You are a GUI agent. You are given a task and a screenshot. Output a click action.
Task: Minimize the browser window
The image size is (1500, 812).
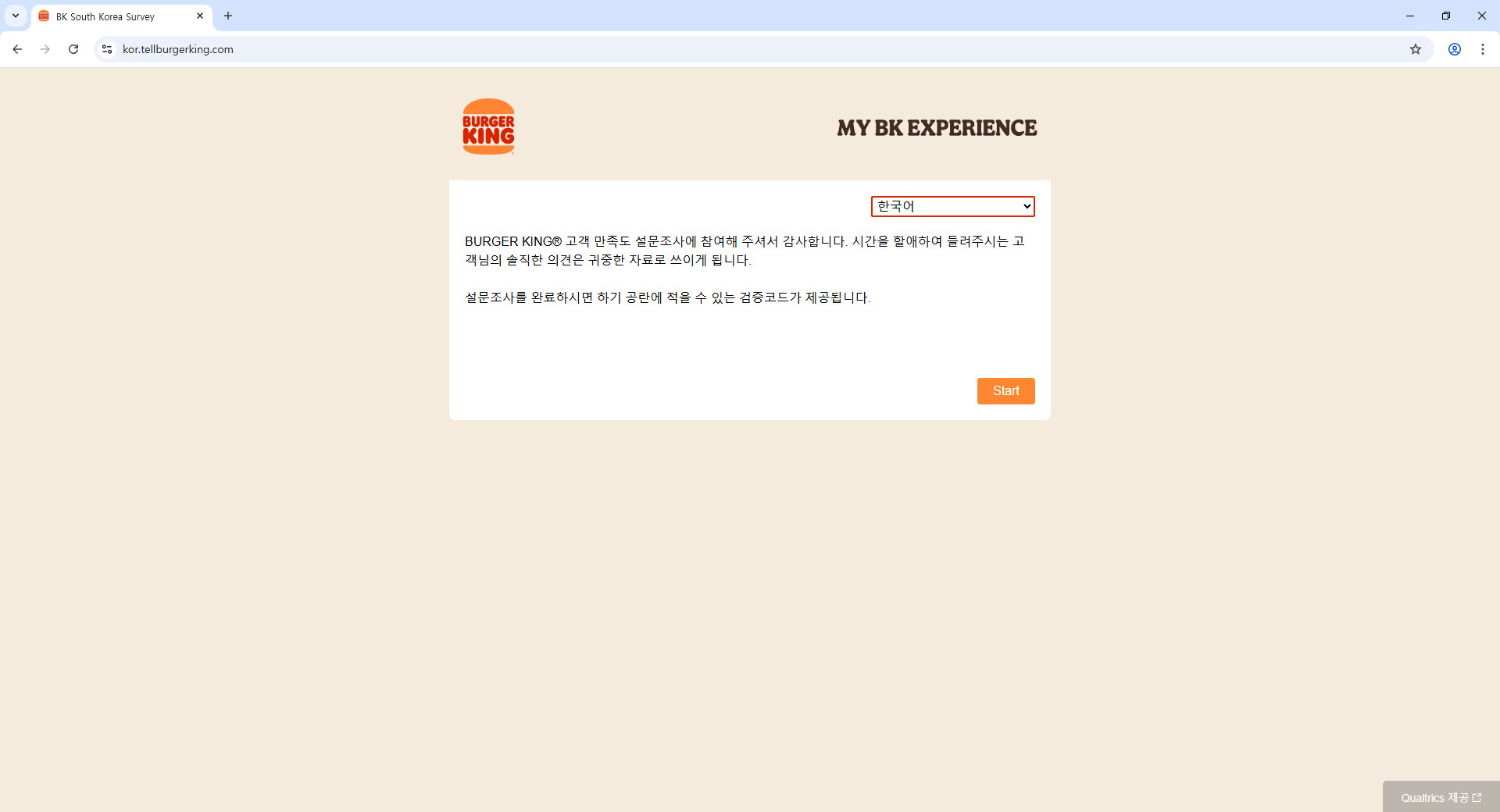(1410, 16)
